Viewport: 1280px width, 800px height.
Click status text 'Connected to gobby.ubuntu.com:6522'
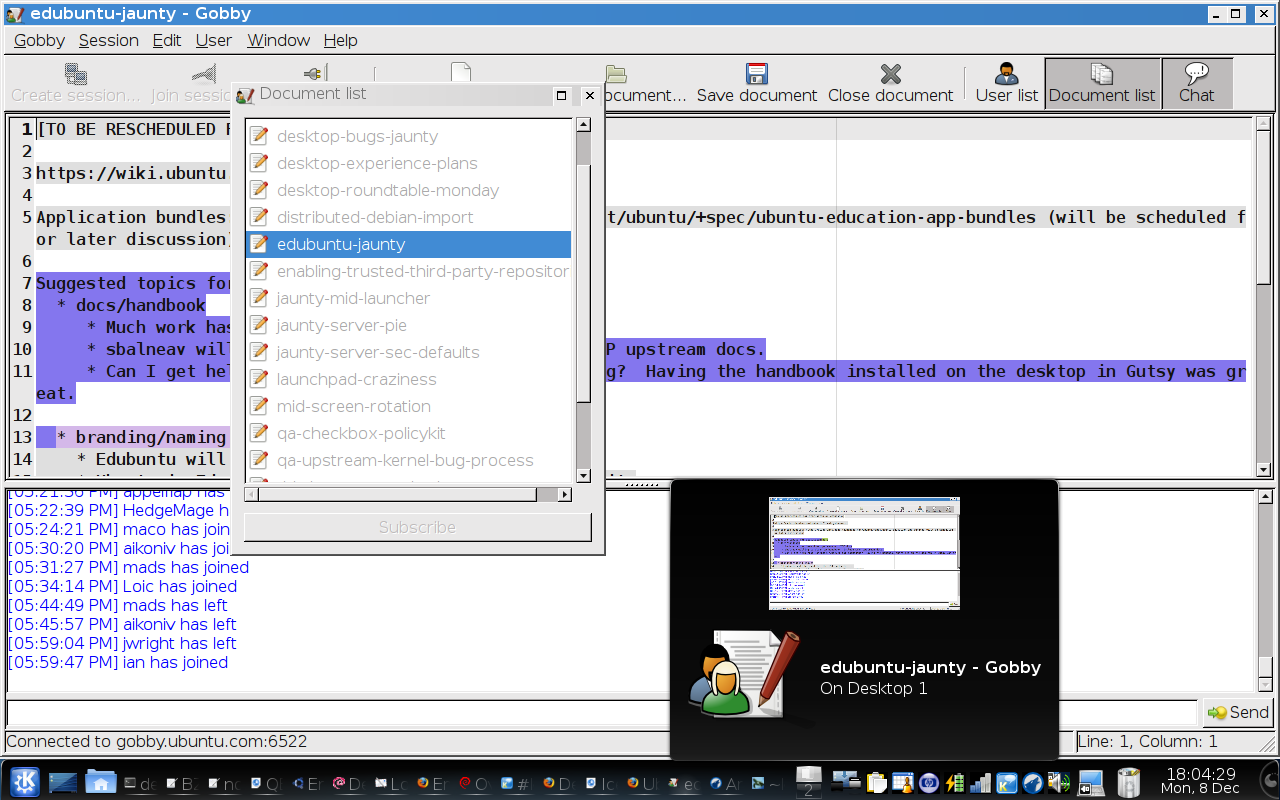coord(157,742)
